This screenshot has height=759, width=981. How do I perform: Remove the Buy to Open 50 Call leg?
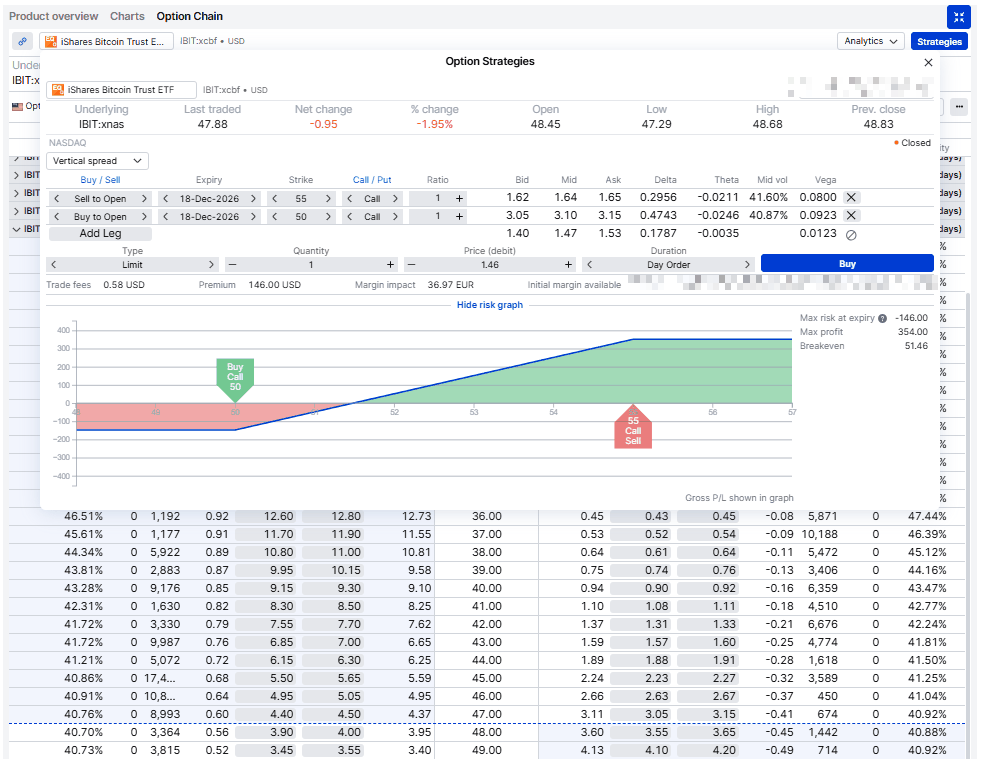(x=851, y=216)
